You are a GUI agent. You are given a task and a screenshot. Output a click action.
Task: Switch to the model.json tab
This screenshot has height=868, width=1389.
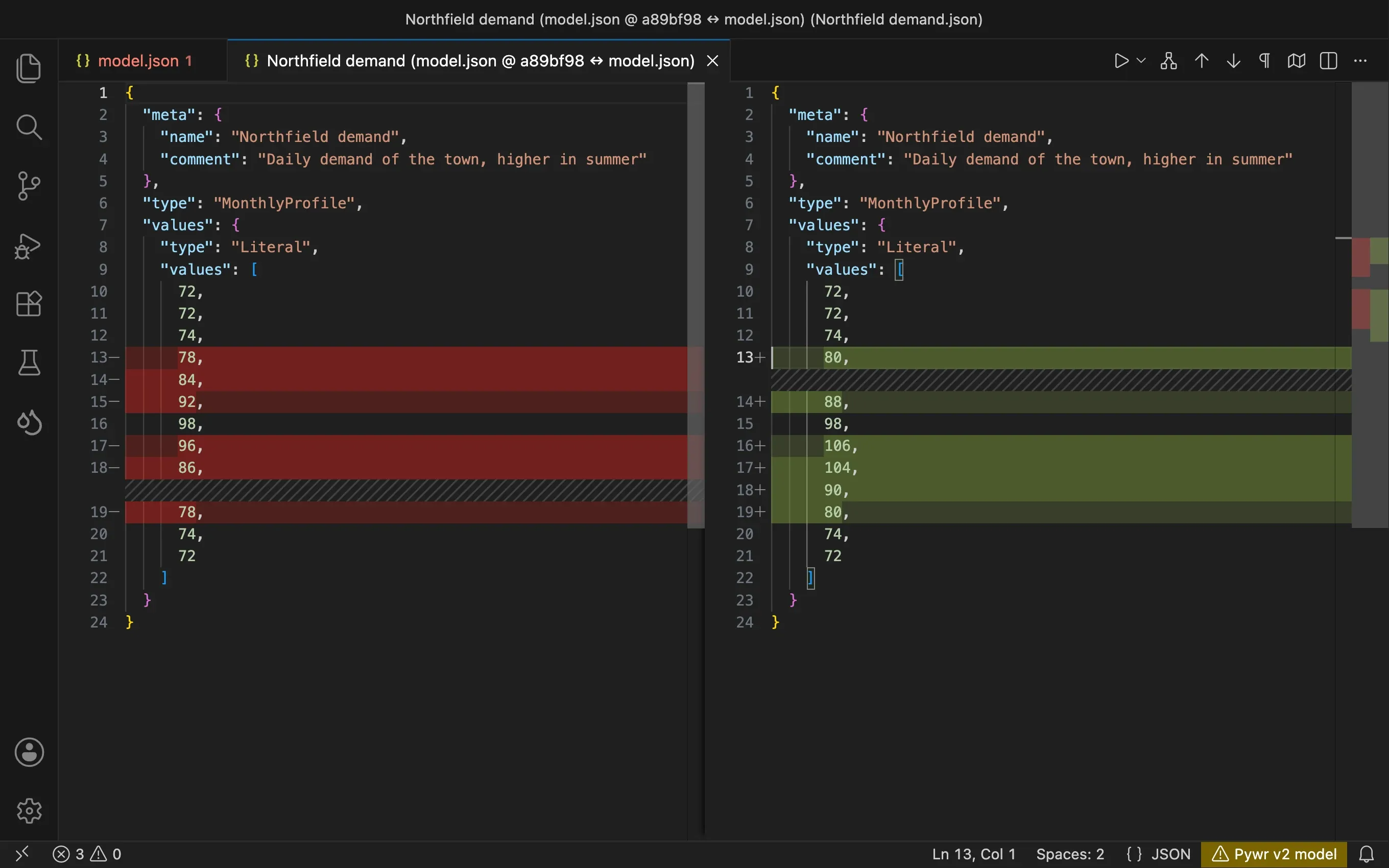coord(143,61)
